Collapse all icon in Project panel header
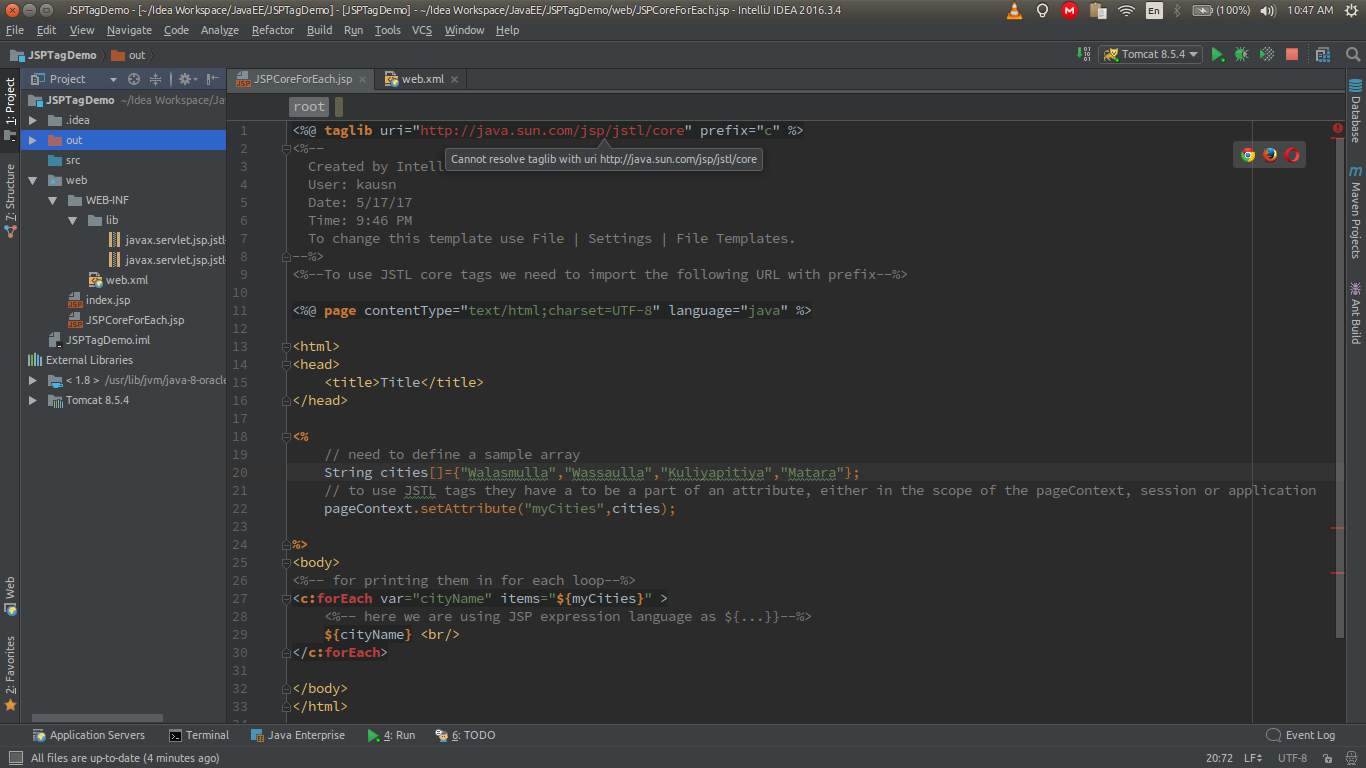 click(x=155, y=79)
